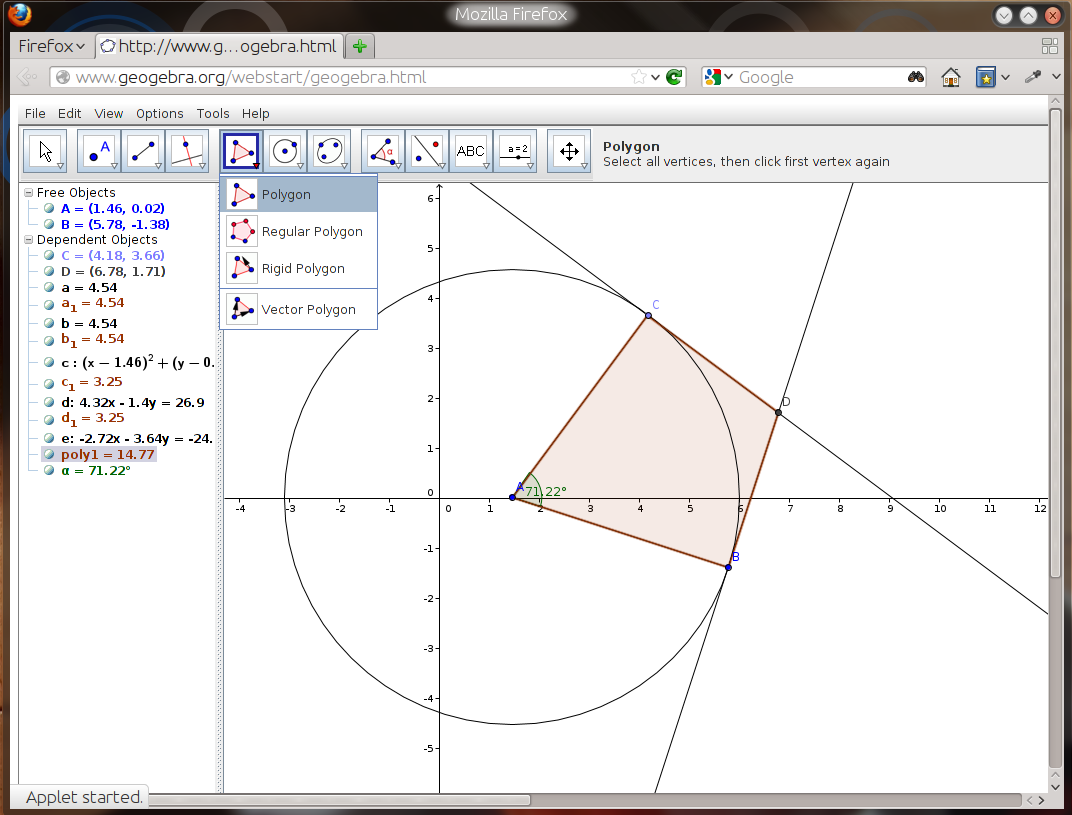Viewport: 1072px width, 815px height.
Task: Choose the line through two points tool
Action: (x=143, y=150)
